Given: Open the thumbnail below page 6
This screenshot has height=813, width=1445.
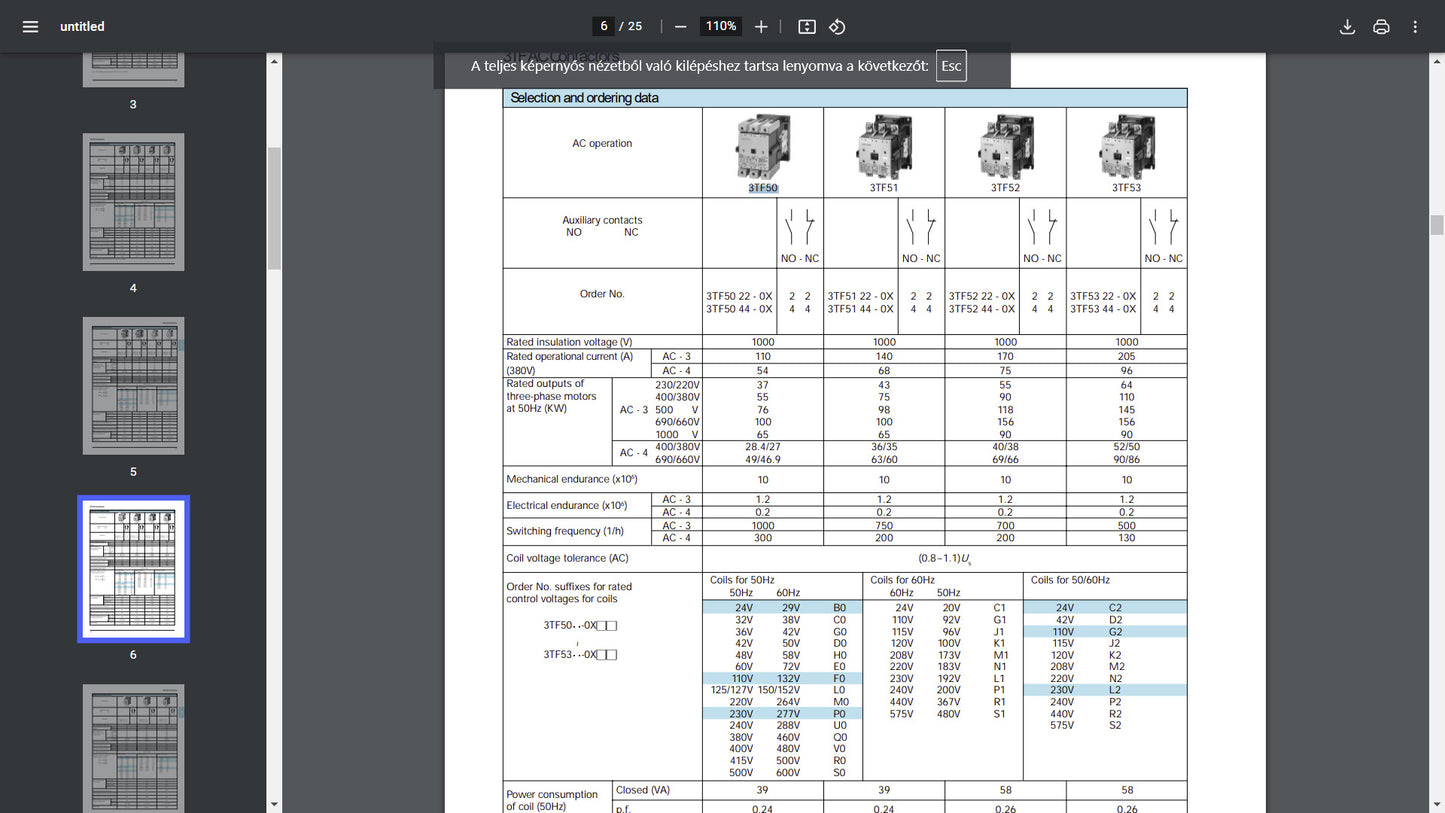Looking at the screenshot, I should point(133,747).
